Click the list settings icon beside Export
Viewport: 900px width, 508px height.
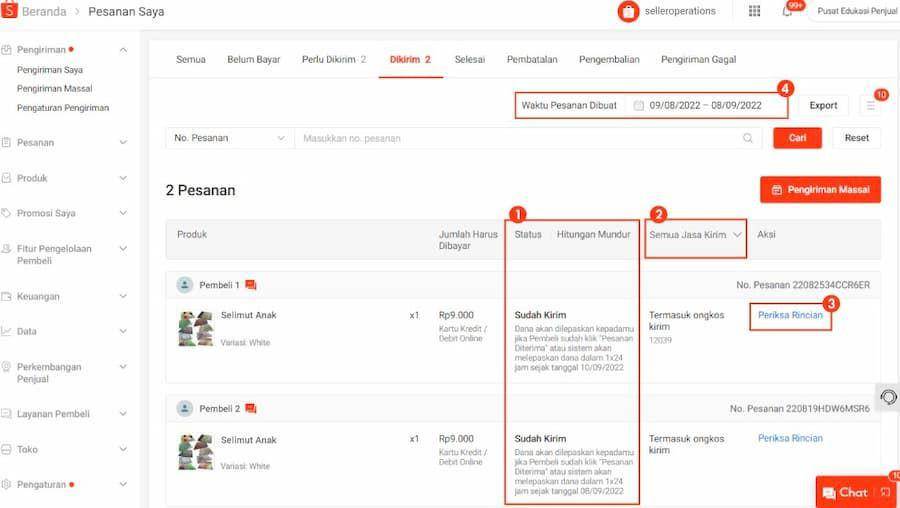click(x=870, y=106)
